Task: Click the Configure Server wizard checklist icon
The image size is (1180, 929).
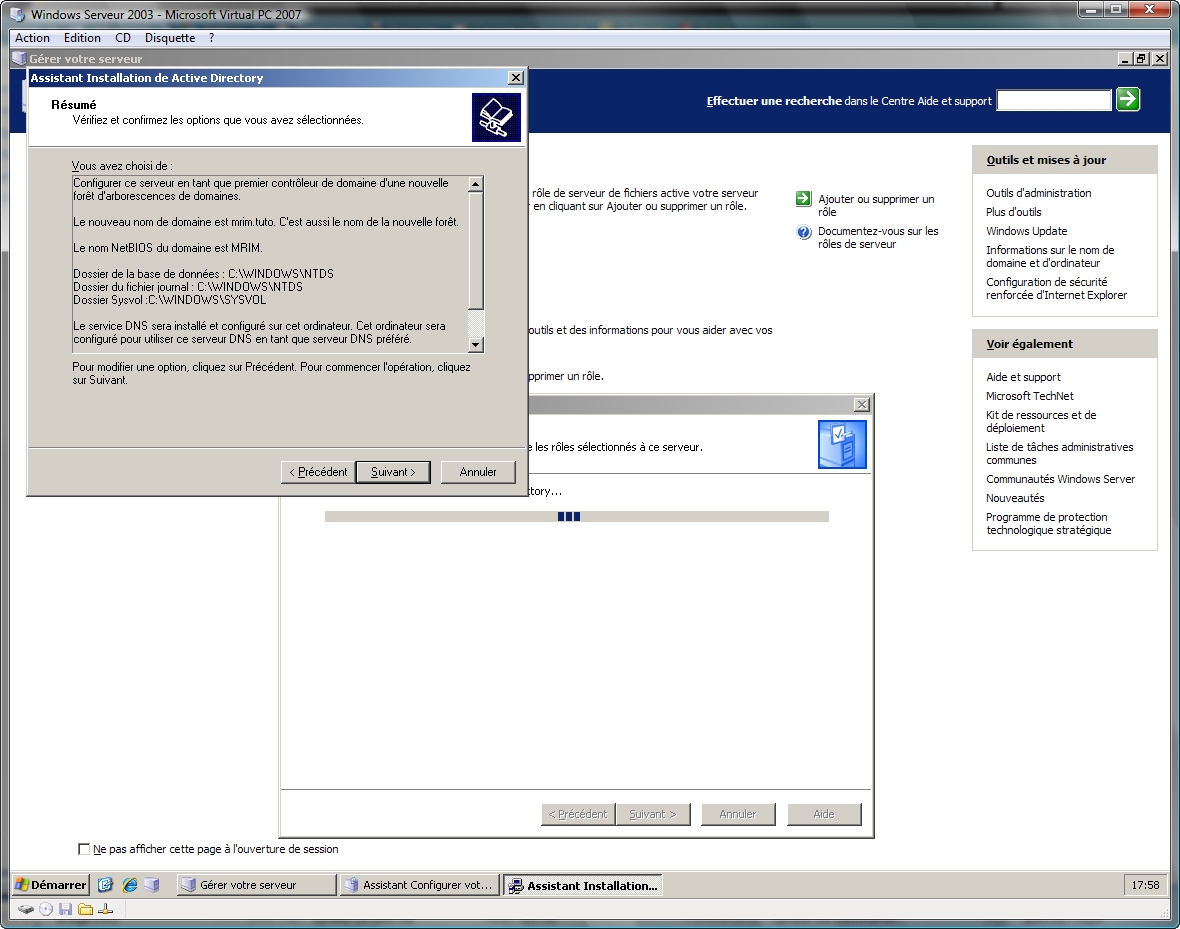Action: click(x=841, y=444)
